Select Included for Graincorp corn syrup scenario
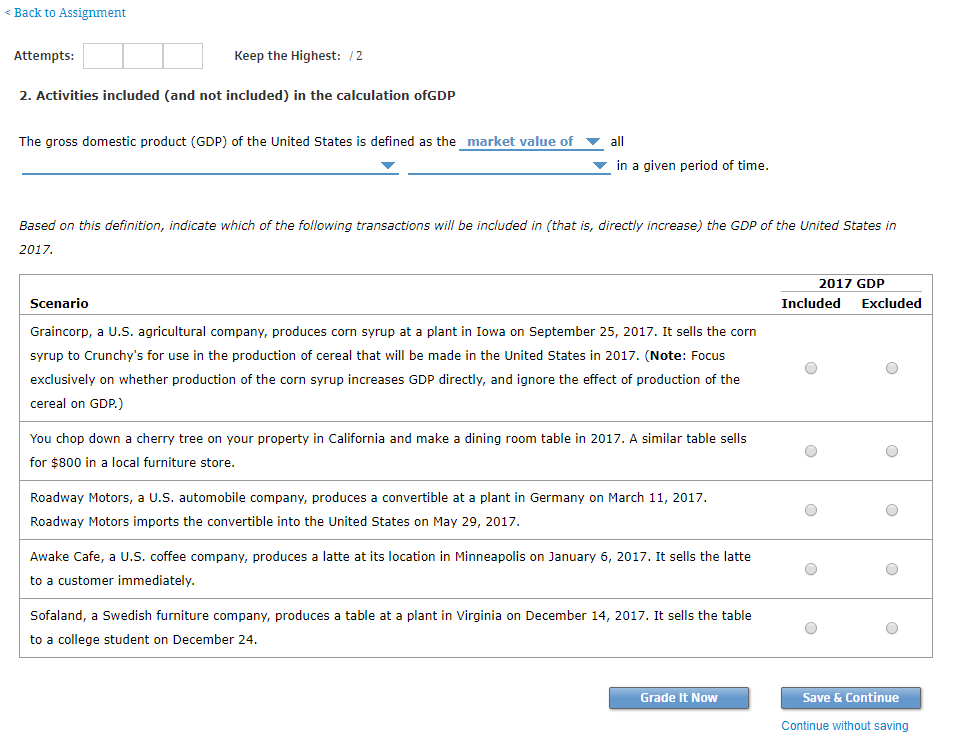Screen dimensions: 976x752 (x=811, y=368)
